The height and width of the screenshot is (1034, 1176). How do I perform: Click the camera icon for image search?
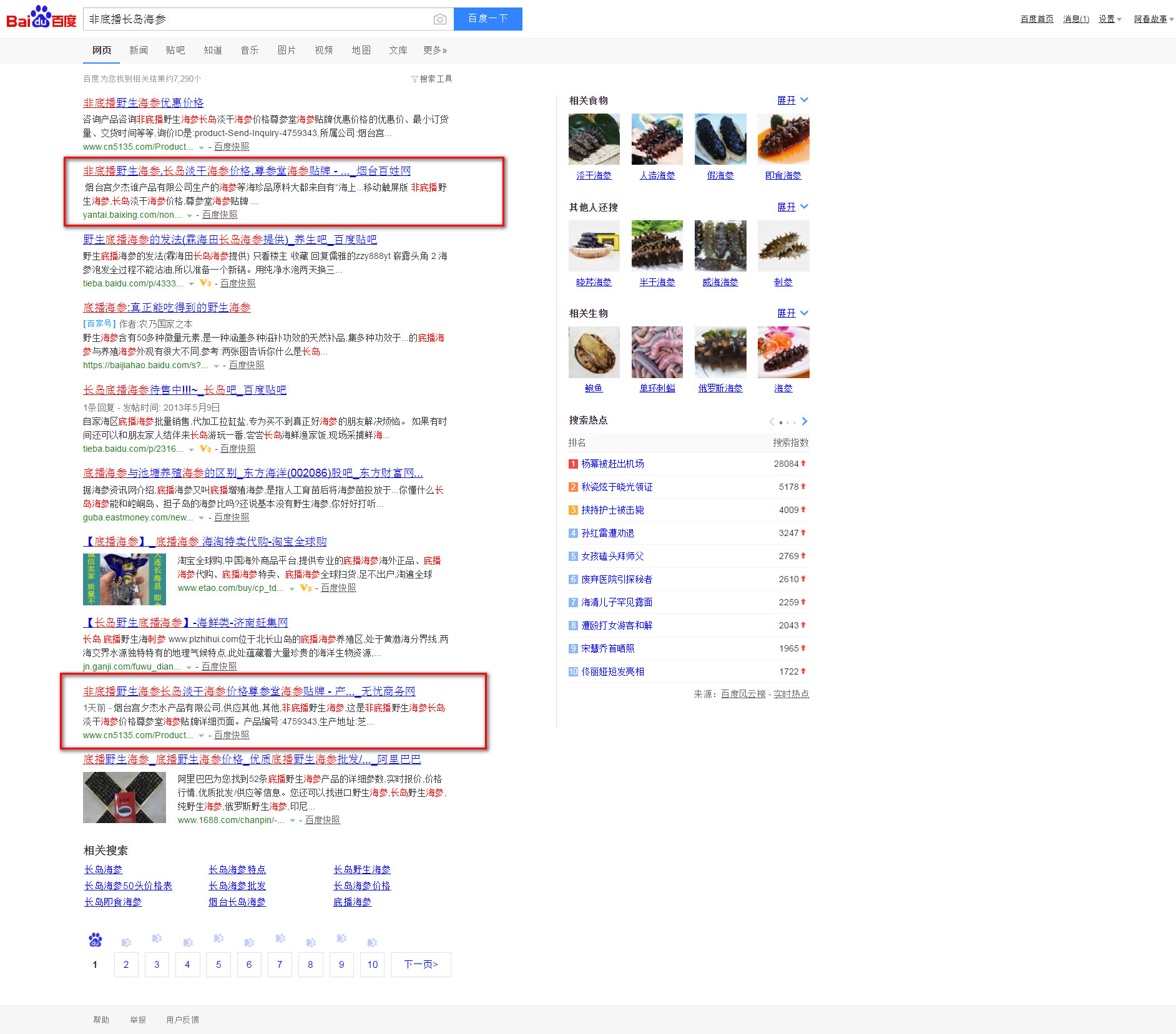tap(440, 19)
